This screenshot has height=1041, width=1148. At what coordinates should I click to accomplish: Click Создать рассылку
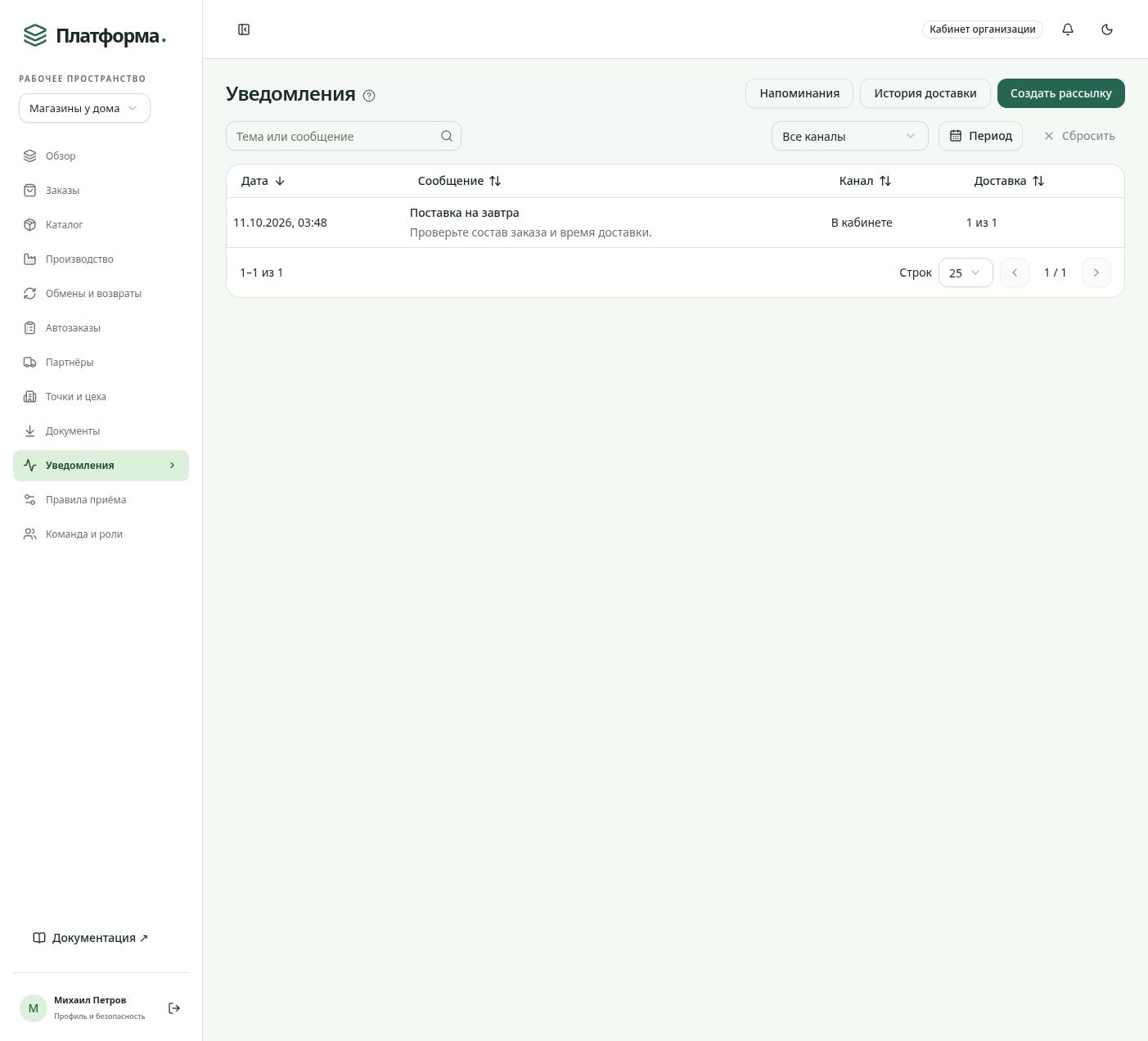pos(1060,93)
